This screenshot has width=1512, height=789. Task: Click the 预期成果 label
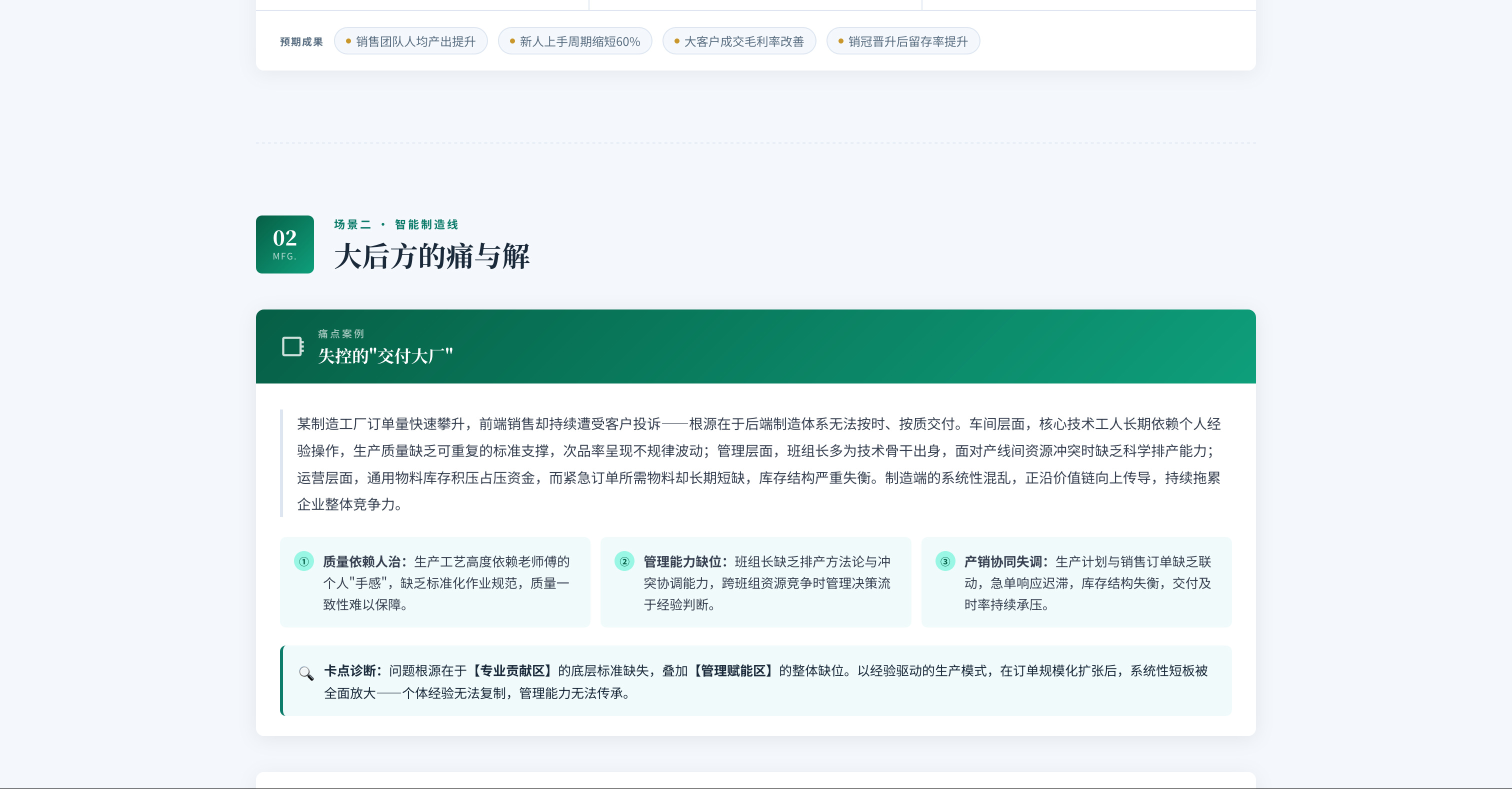tap(301, 41)
